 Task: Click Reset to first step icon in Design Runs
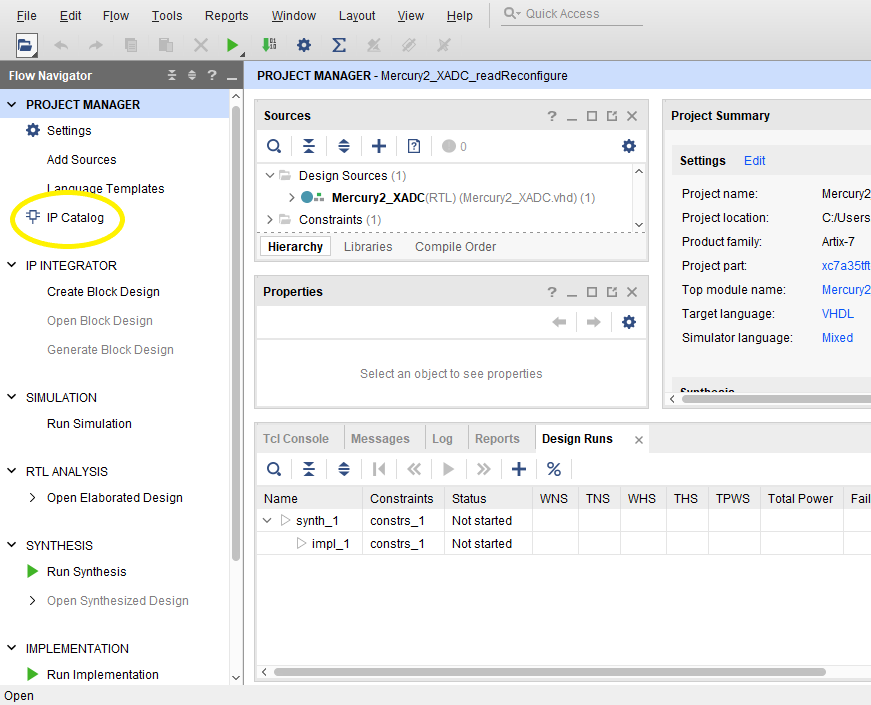379,469
